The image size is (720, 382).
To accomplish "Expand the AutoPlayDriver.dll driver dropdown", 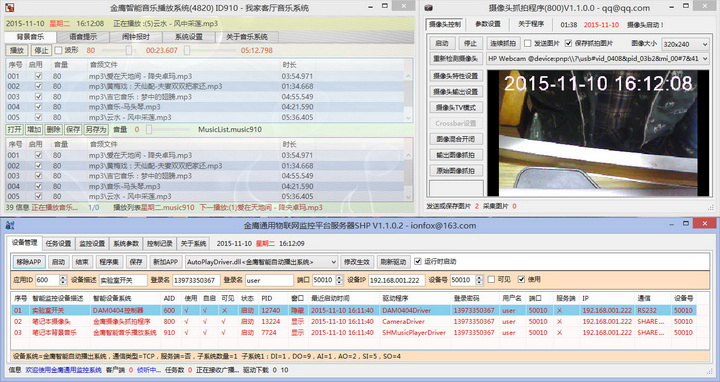I will [261, 262].
